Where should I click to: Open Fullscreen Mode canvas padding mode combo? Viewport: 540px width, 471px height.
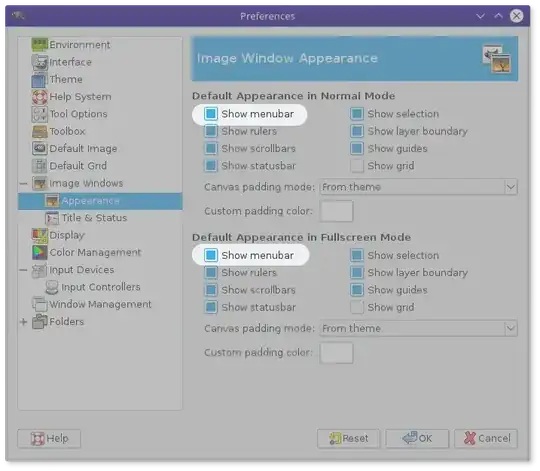coord(418,328)
